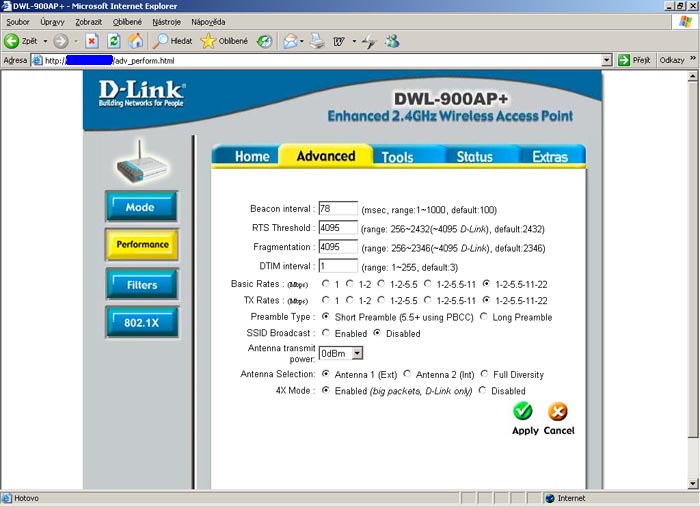Select Antenna 2 (Int) radio
The height and width of the screenshot is (507, 700).
click(x=407, y=374)
